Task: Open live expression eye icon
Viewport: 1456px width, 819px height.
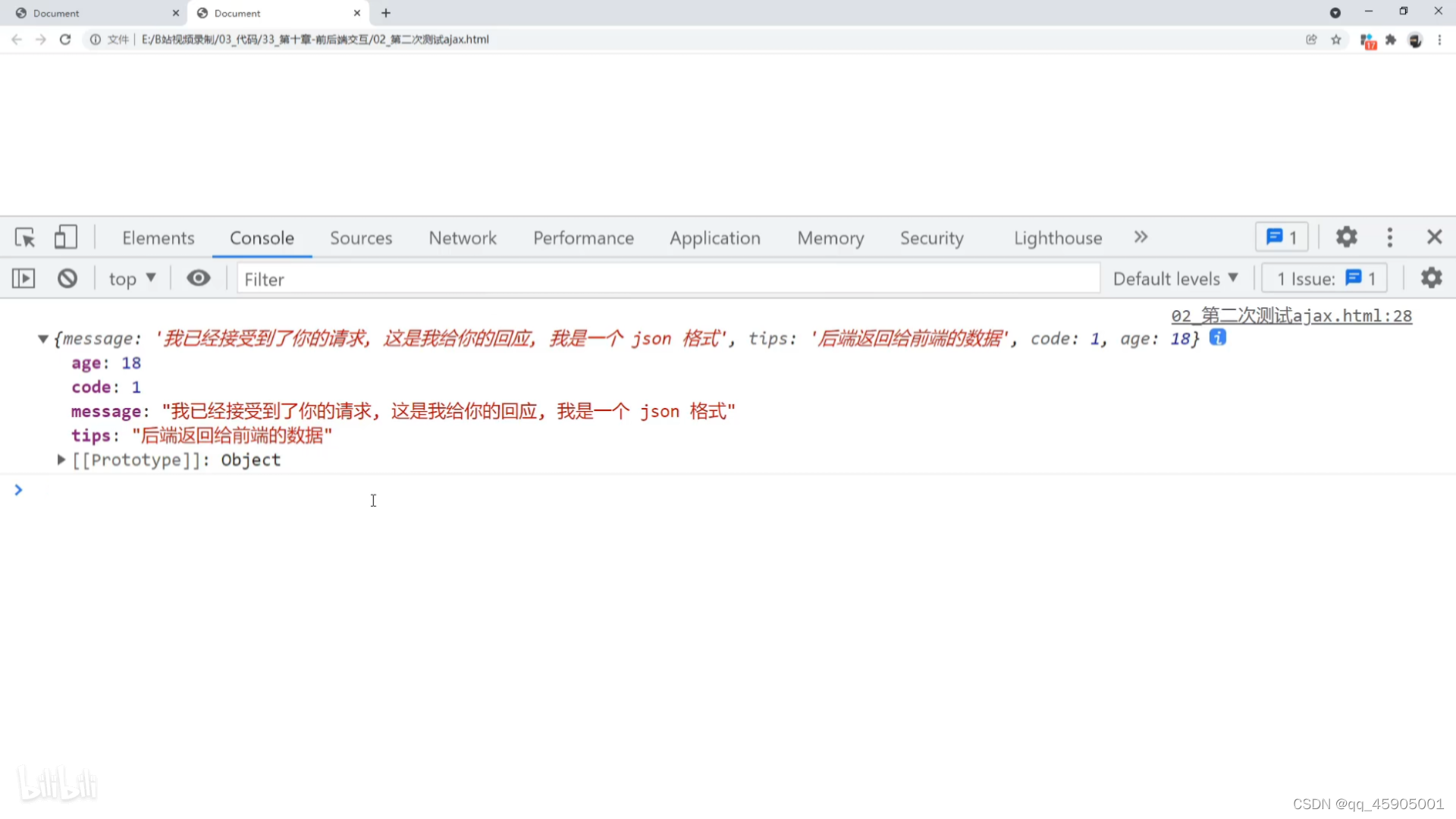Action: coord(199,278)
